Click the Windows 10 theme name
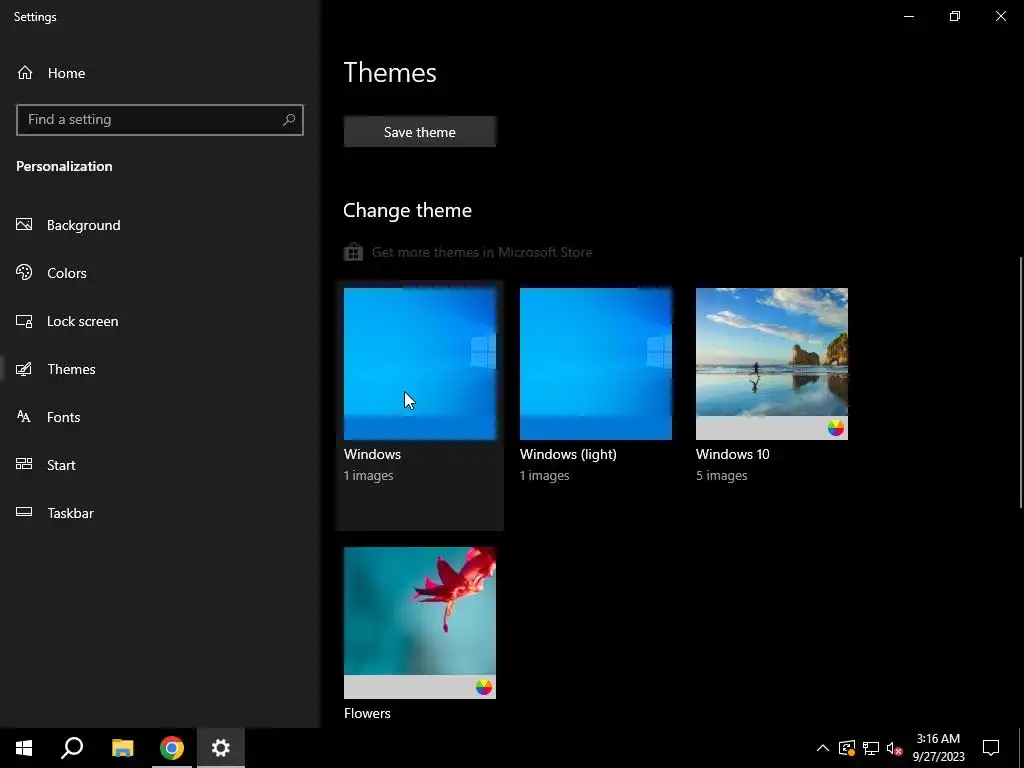Image resolution: width=1024 pixels, height=768 pixels. coord(733,454)
